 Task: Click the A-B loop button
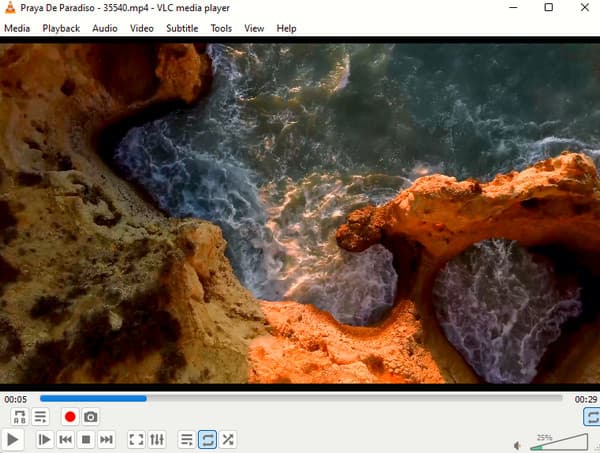click(20, 417)
